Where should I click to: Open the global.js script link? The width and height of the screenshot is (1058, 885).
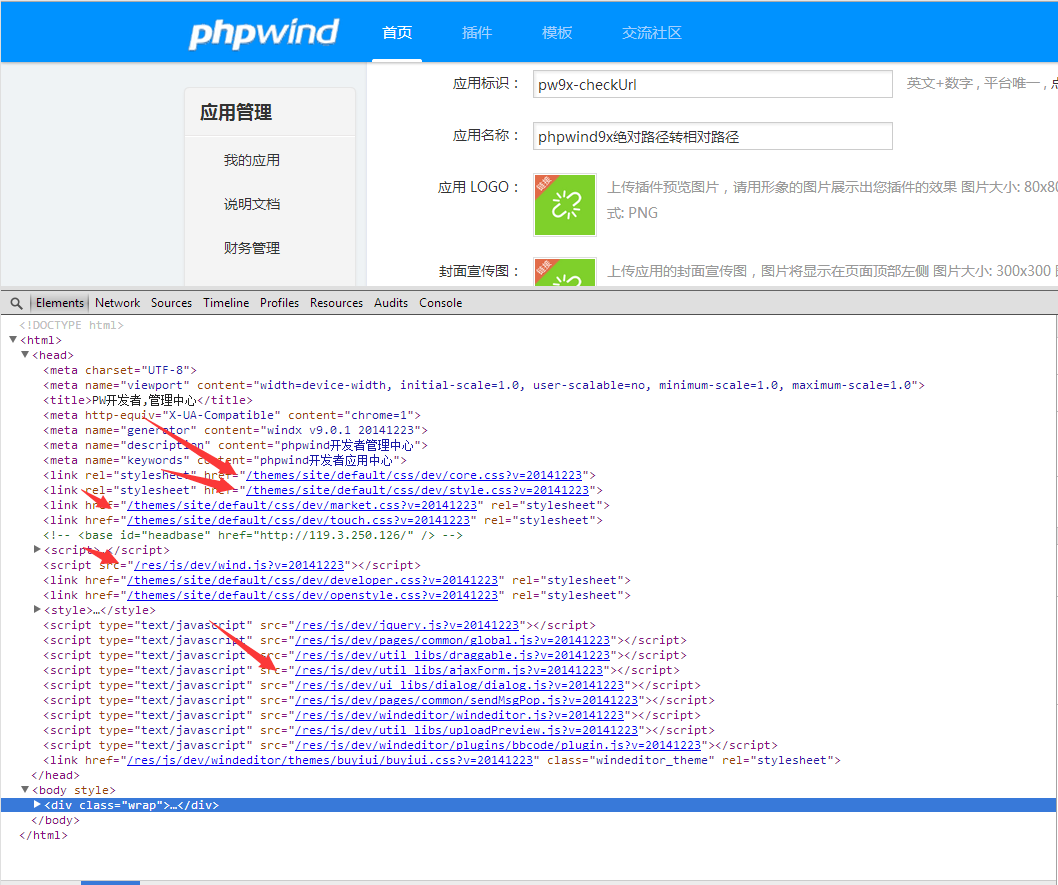click(x=453, y=640)
